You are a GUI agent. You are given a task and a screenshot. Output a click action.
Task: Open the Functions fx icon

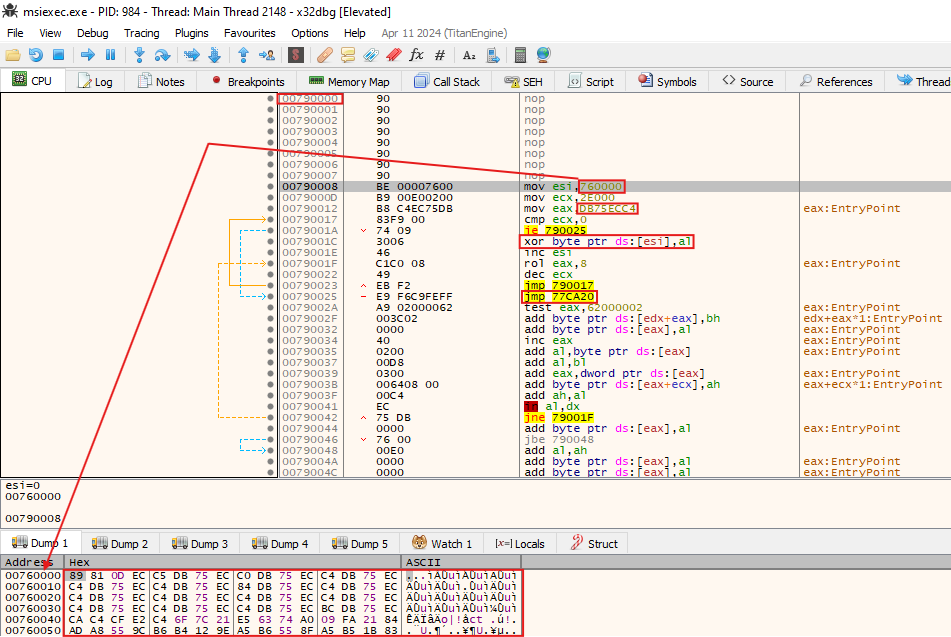coord(417,55)
